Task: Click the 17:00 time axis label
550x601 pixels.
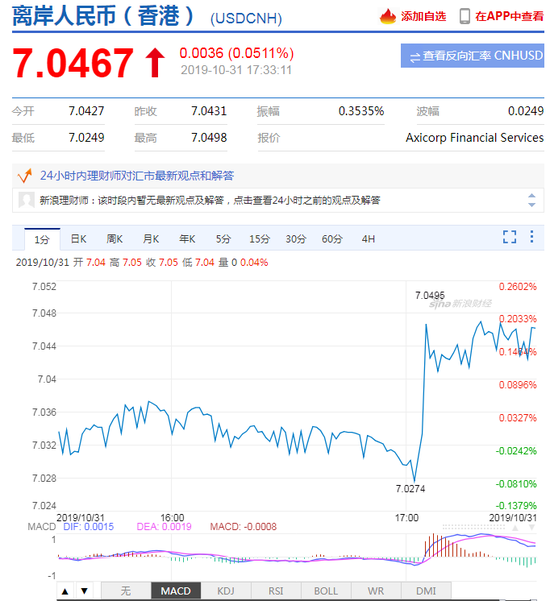Action: (x=407, y=518)
